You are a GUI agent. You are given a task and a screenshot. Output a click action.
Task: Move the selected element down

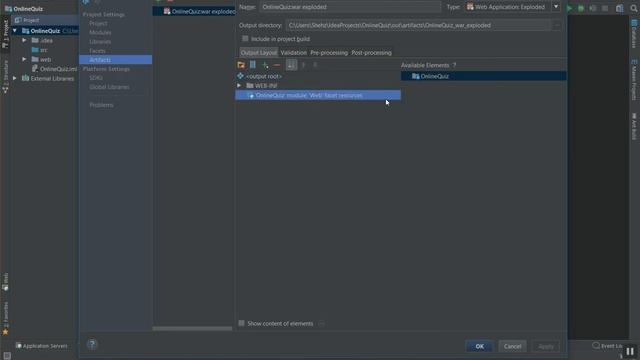pyautogui.click(x=315, y=65)
